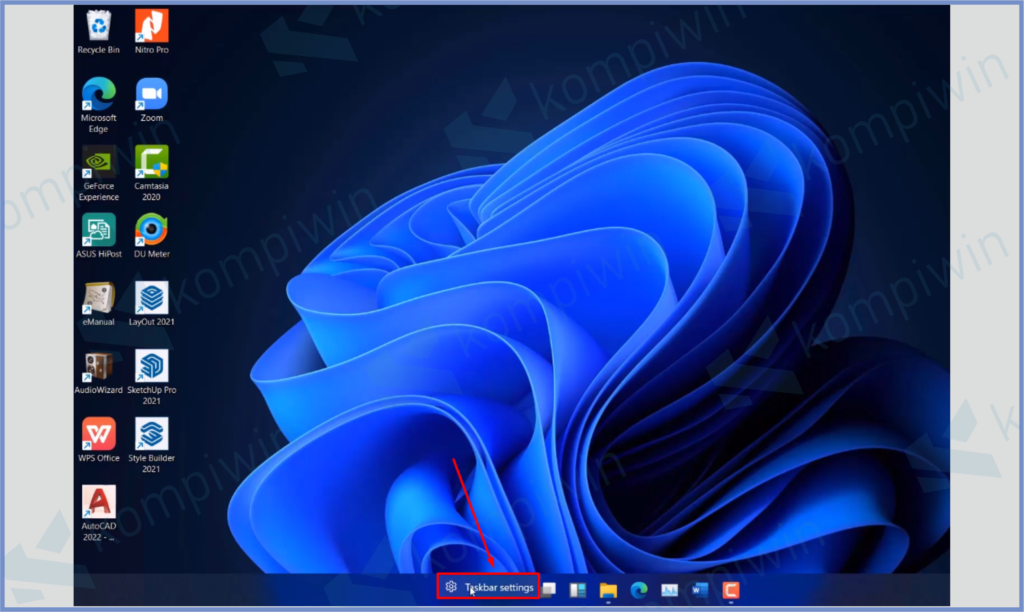Click the GeForce Experience desktop icon

(98, 162)
